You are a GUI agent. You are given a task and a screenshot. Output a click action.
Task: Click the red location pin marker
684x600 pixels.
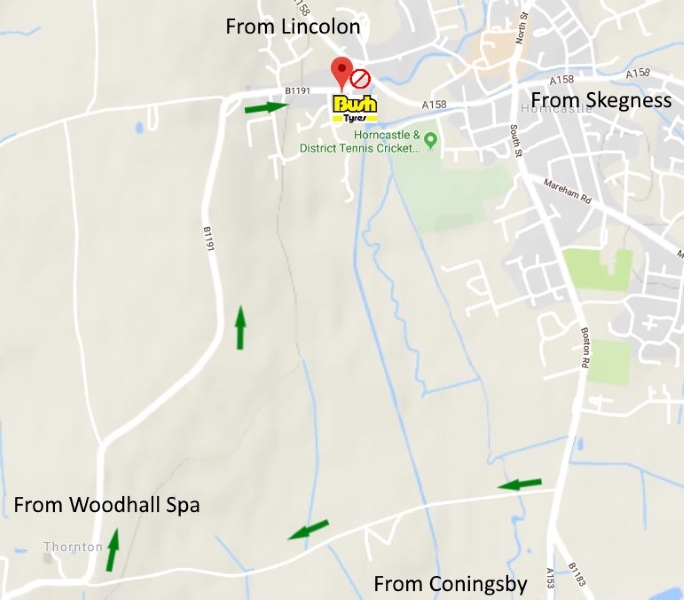[x=342, y=74]
